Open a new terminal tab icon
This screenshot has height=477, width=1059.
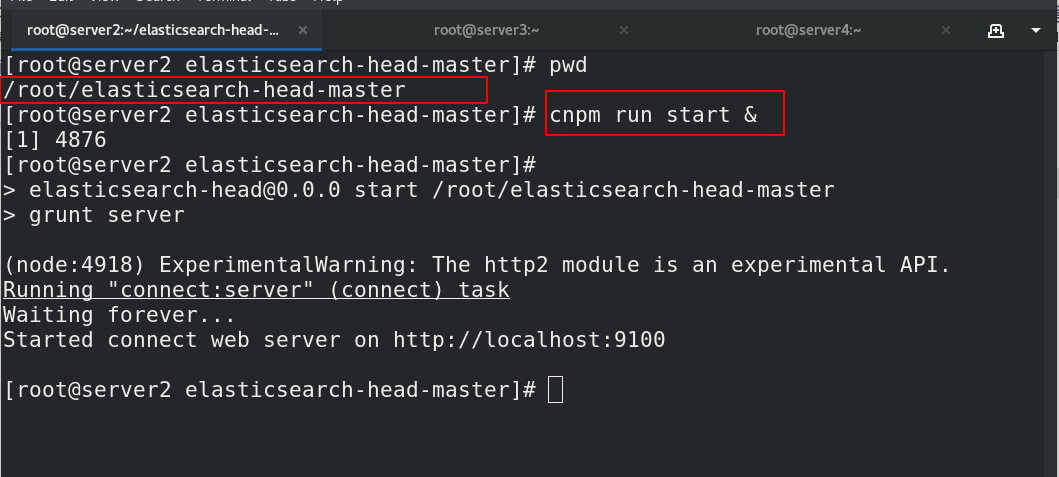click(x=996, y=30)
